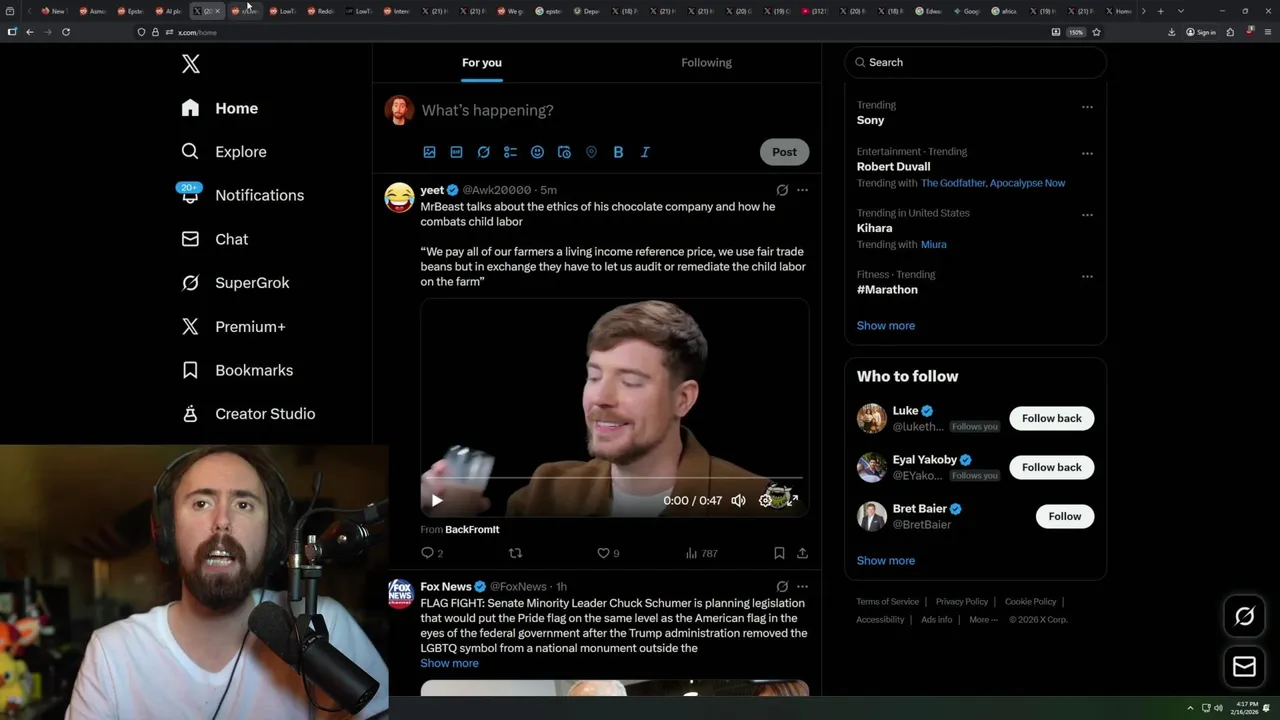Viewport: 1280px width, 720px height.
Task: Open more options for Sony trend
Action: coord(1087,107)
